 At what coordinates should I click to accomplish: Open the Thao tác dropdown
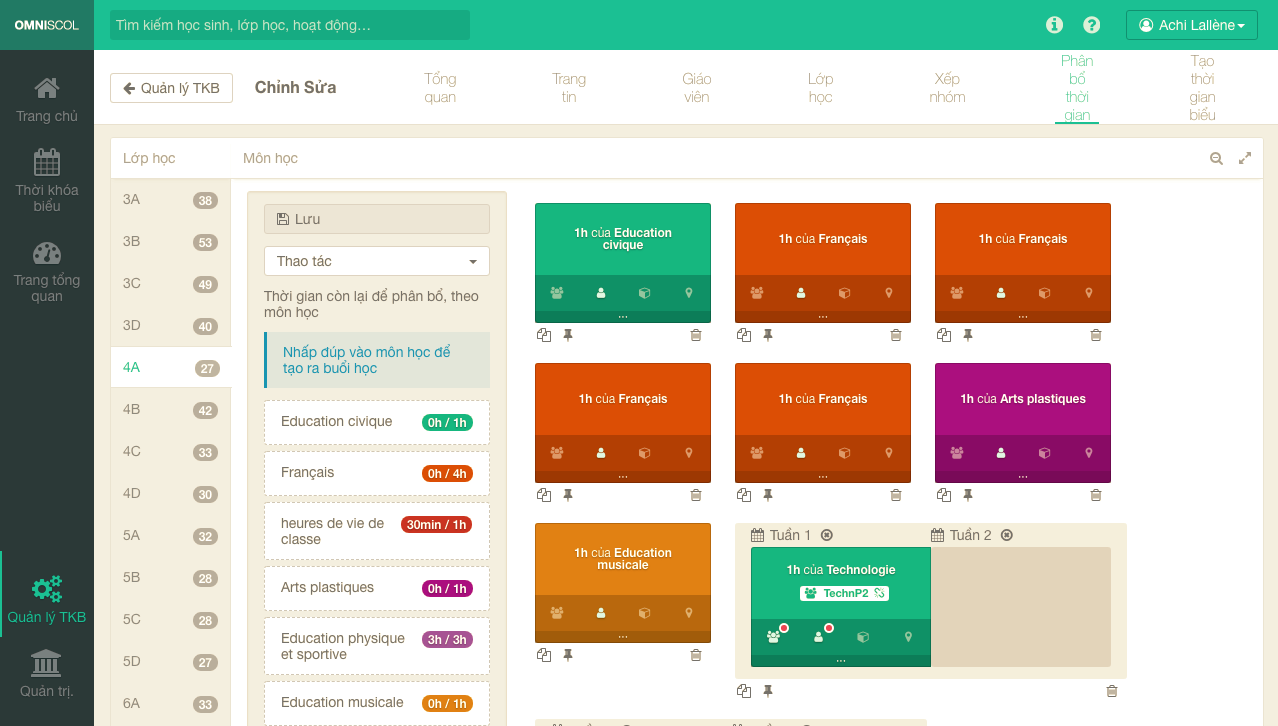click(x=377, y=261)
